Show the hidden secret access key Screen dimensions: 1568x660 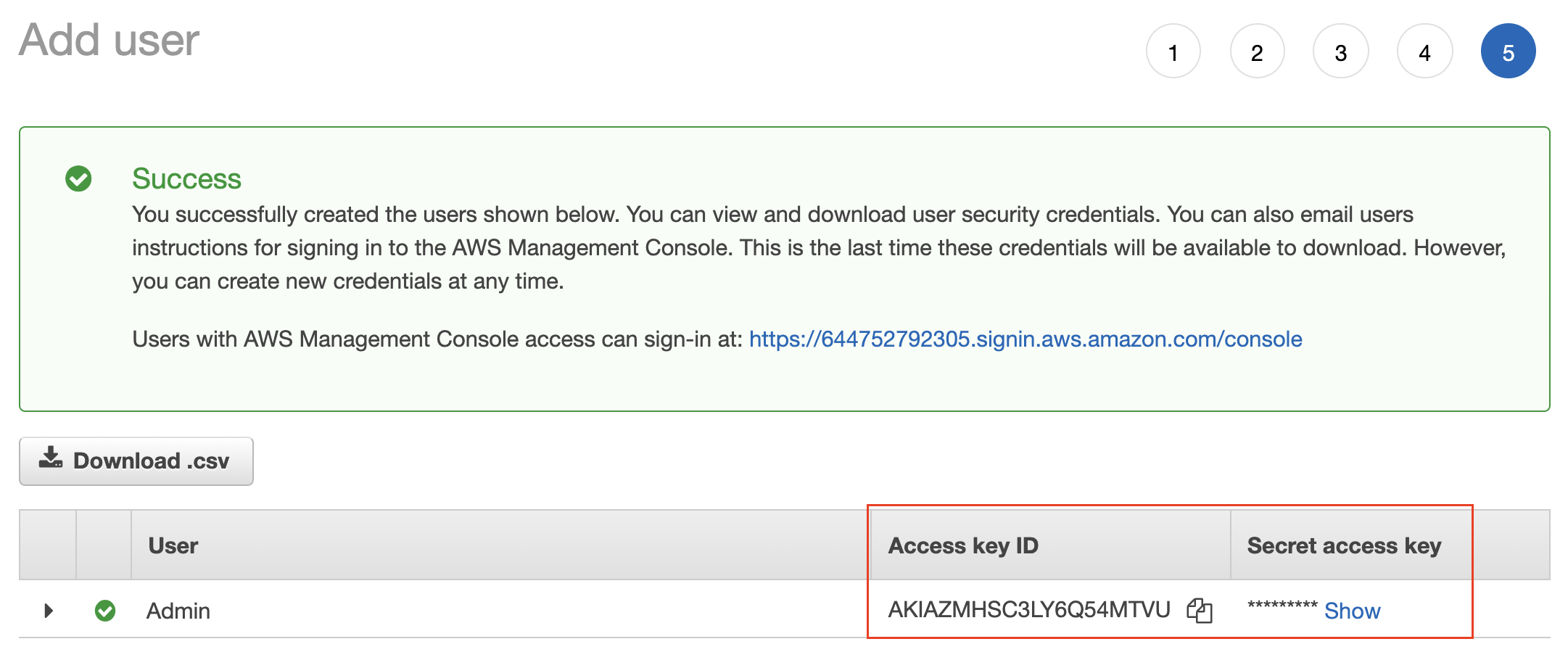click(x=1352, y=611)
